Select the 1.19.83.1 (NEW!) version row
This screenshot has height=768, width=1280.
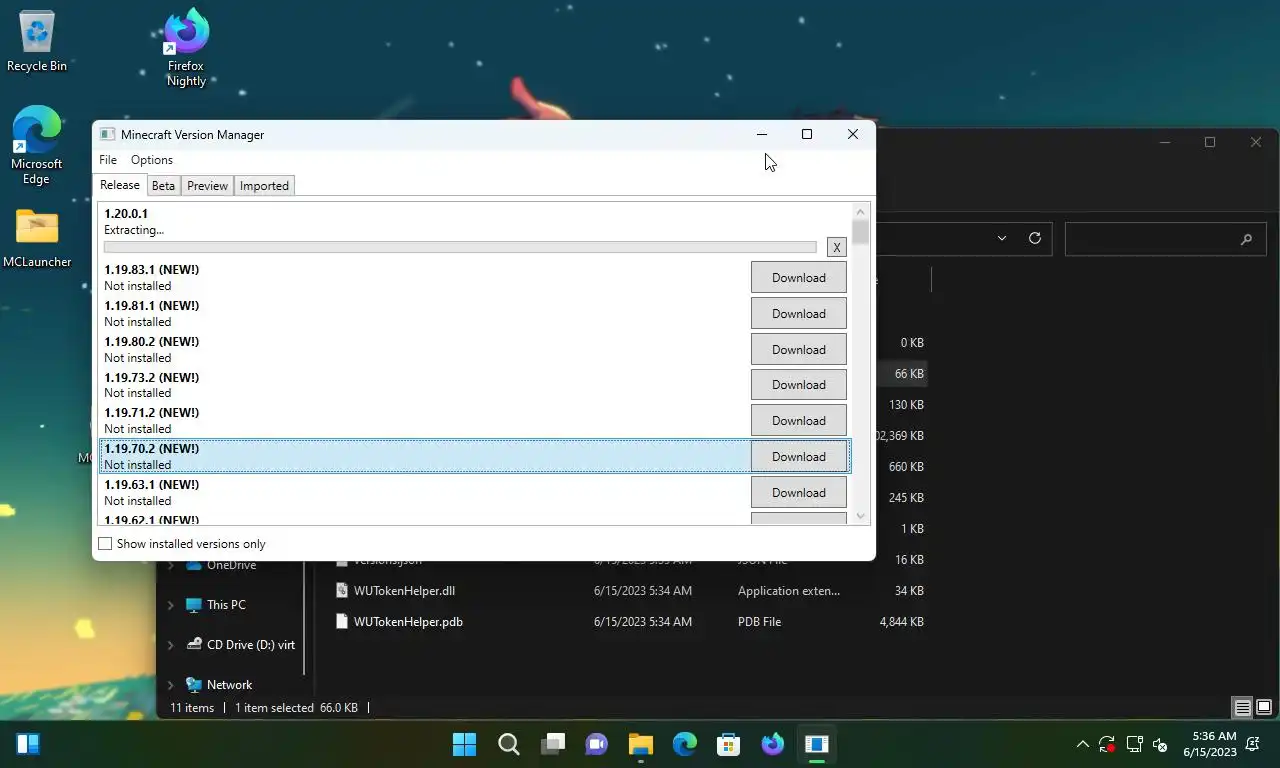pos(475,278)
